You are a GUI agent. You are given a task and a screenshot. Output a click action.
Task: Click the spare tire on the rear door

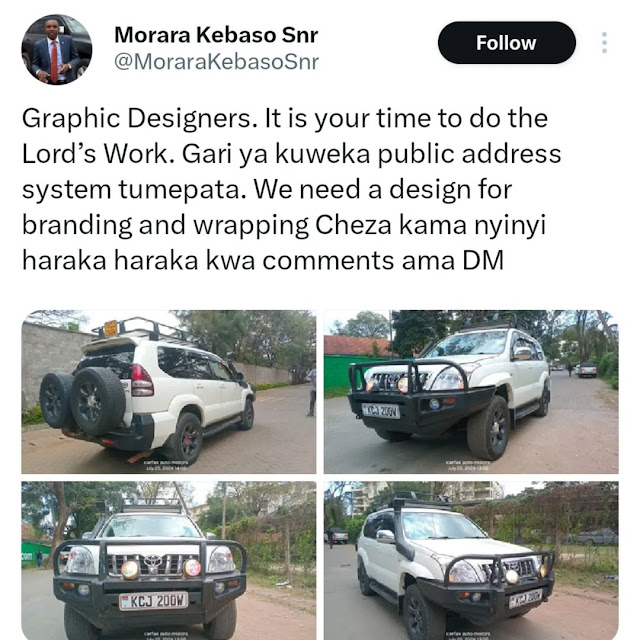coord(98,400)
